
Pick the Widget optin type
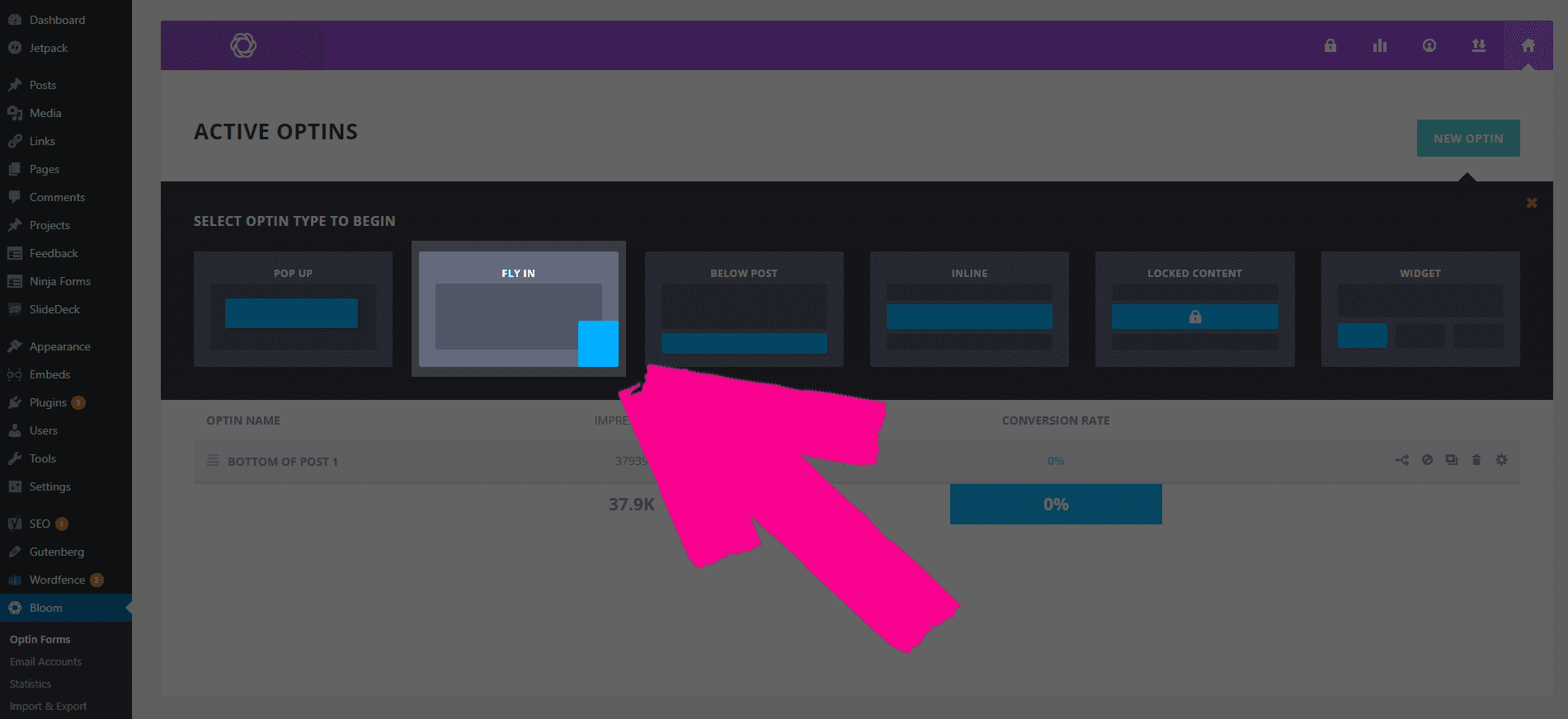pyautogui.click(x=1420, y=309)
